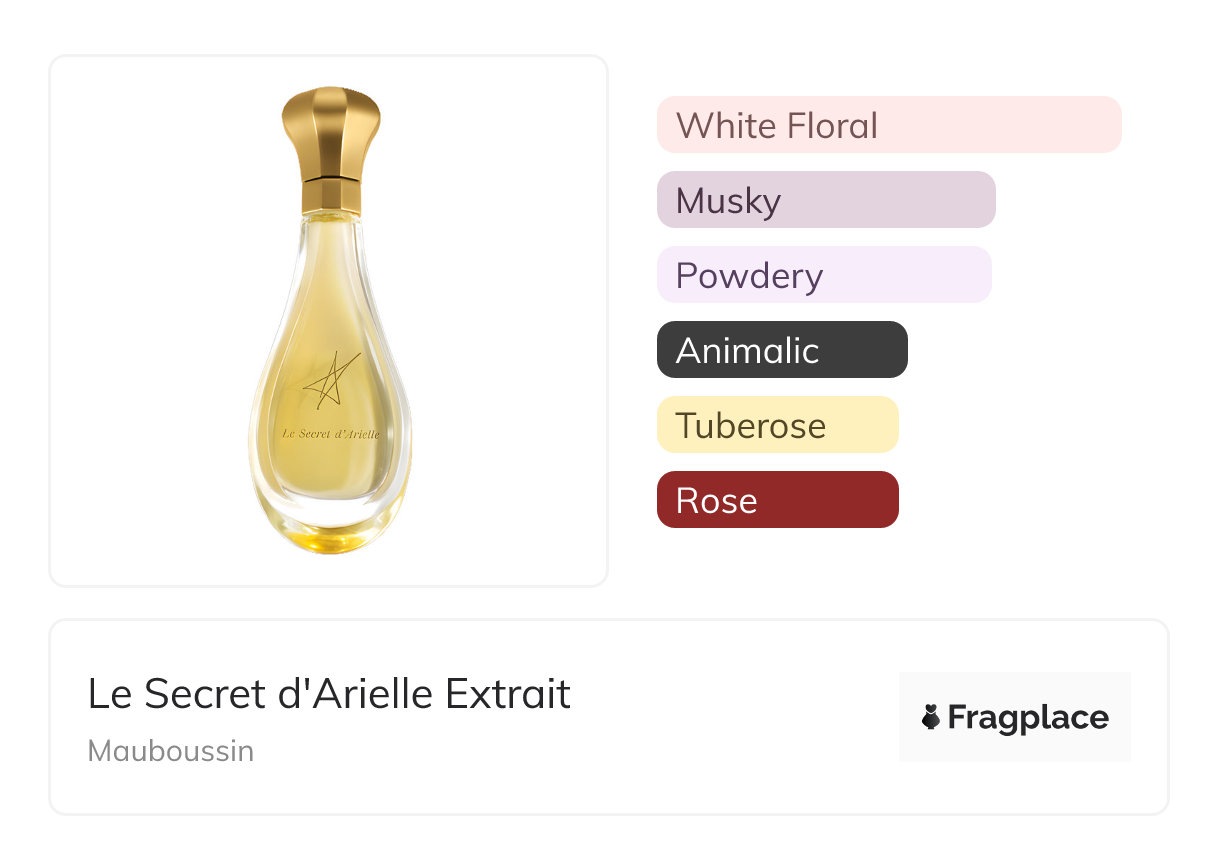
Task: Click the amber glass base of the bottle
Action: pos(329,536)
